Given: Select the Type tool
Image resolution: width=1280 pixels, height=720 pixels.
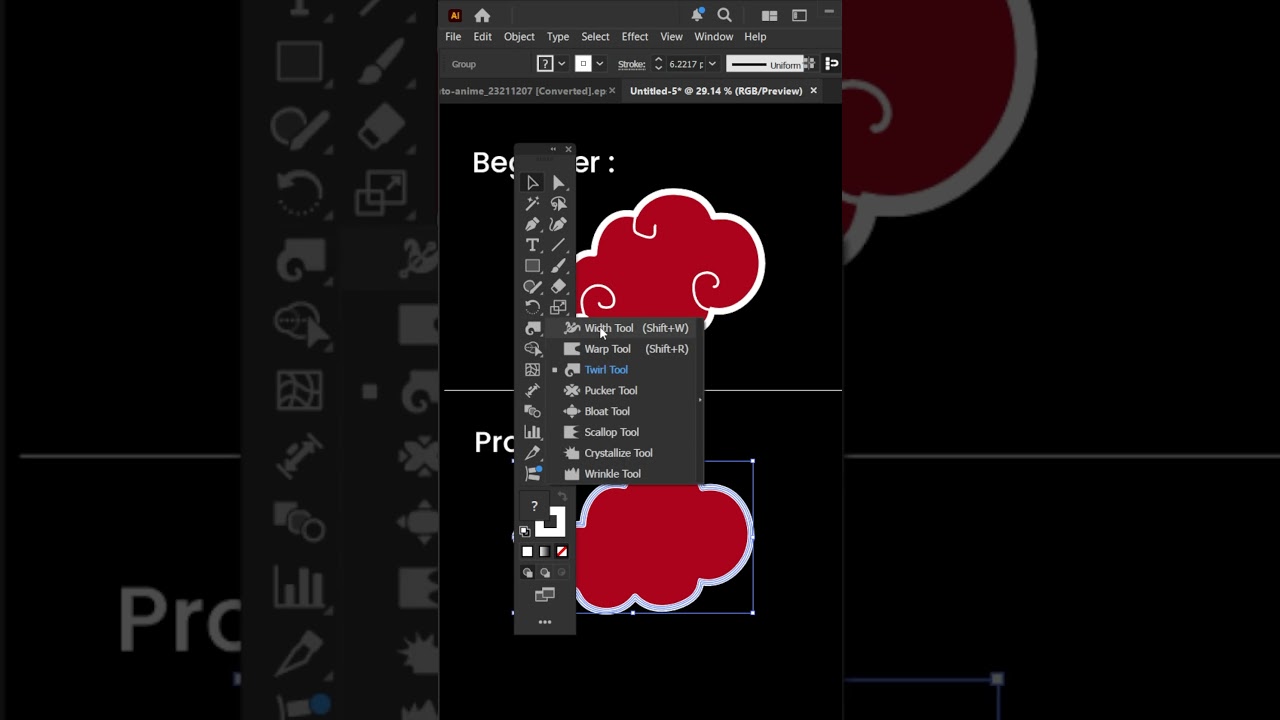Looking at the screenshot, I should point(533,245).
